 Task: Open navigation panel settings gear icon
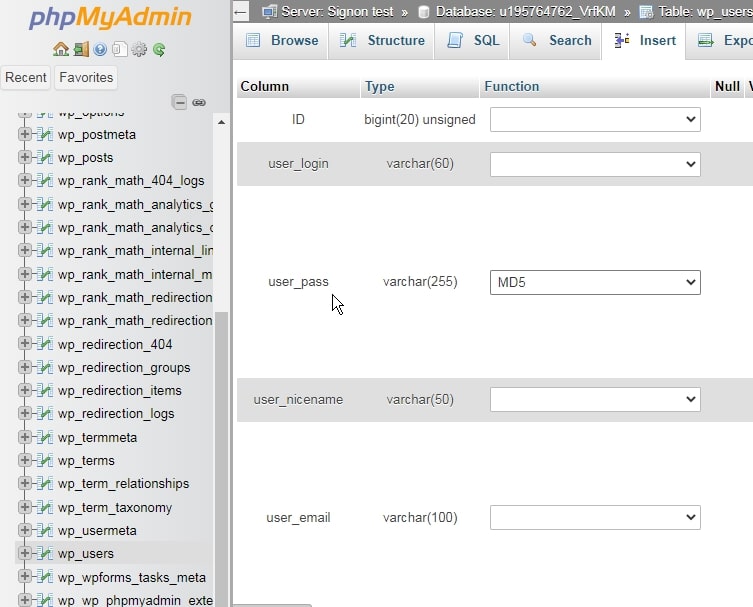coord(139,49)
